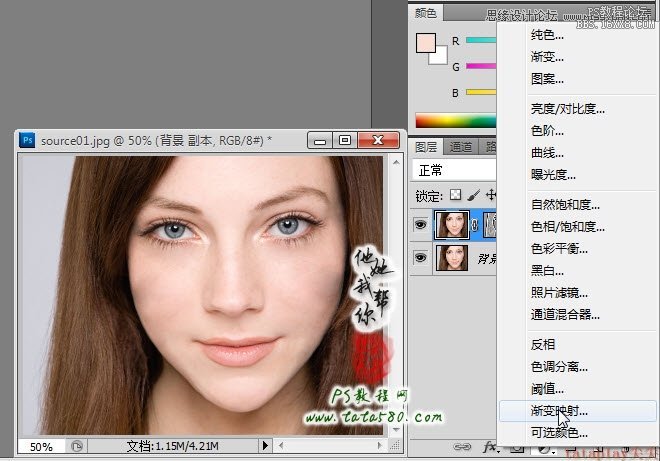This screenshot has height=461, width=660.
Task: Select 阈值... threshold entry
Action: [x=547, y=389]
